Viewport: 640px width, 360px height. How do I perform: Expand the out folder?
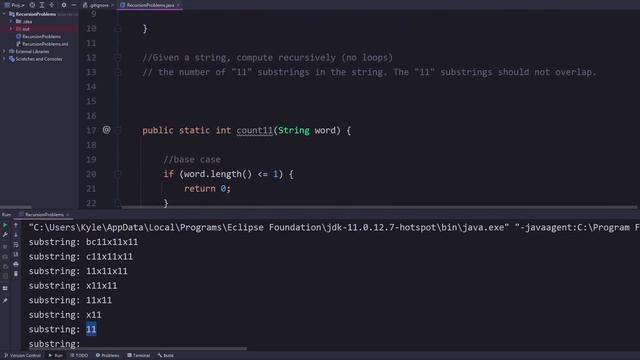pos(11,29)
